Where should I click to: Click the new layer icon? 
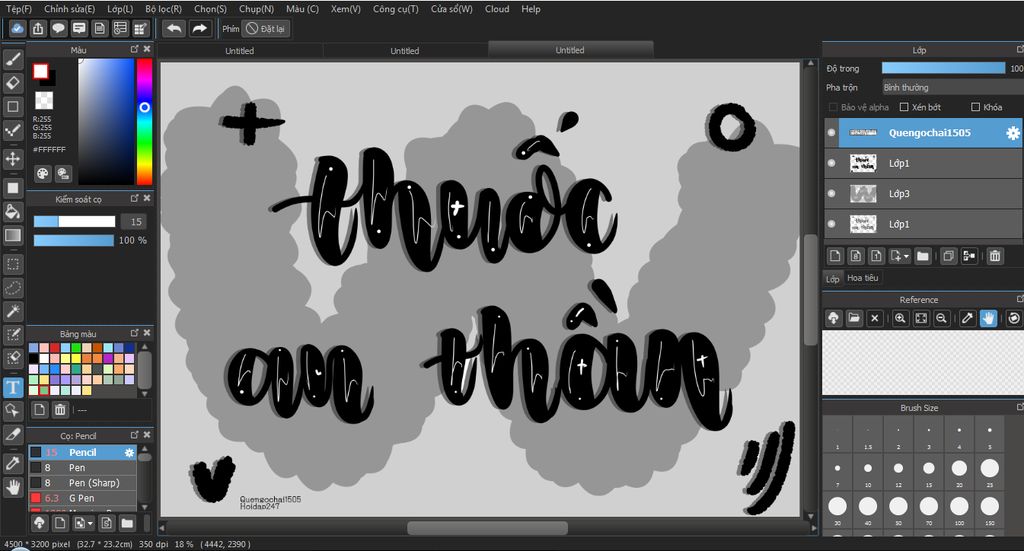835,256
